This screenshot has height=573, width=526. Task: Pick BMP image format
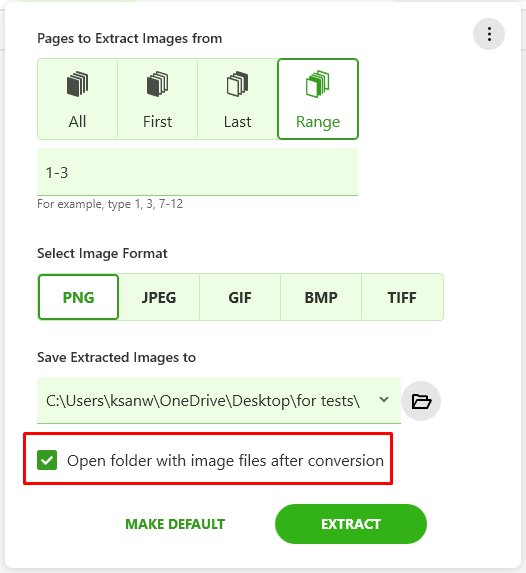[321, 297]
